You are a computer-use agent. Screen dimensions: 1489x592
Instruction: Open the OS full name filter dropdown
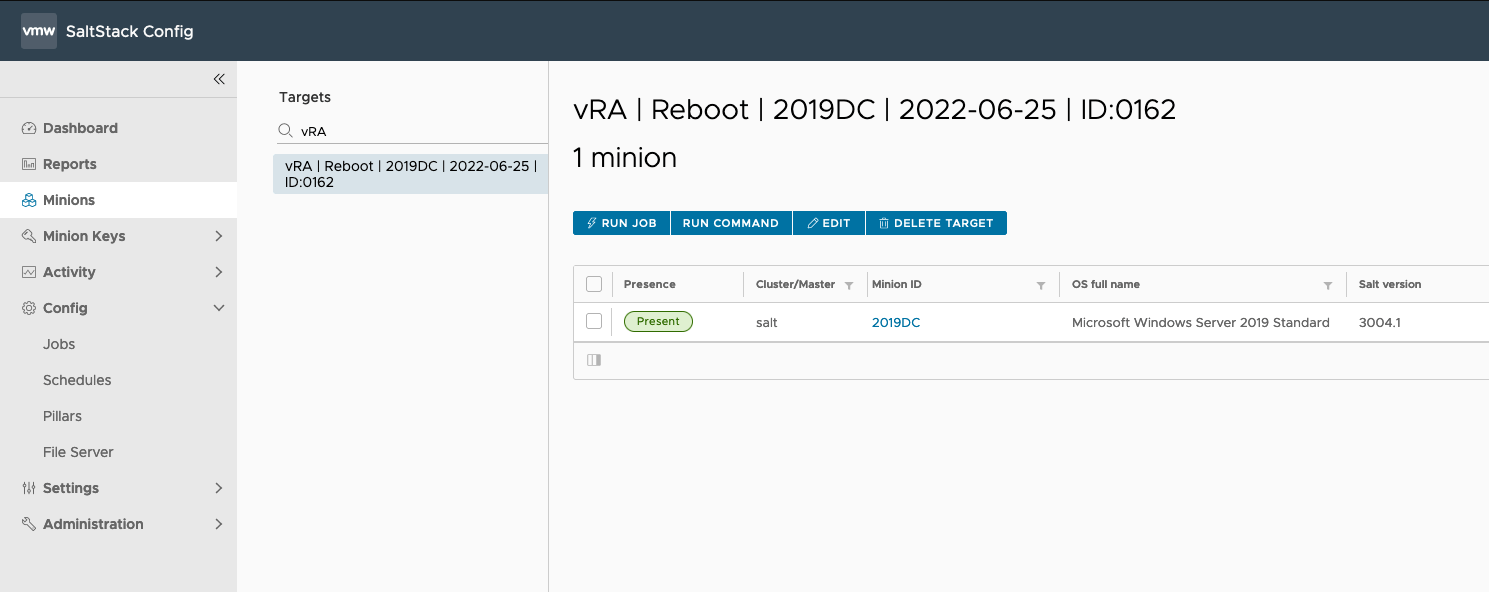click(1328, 284)
